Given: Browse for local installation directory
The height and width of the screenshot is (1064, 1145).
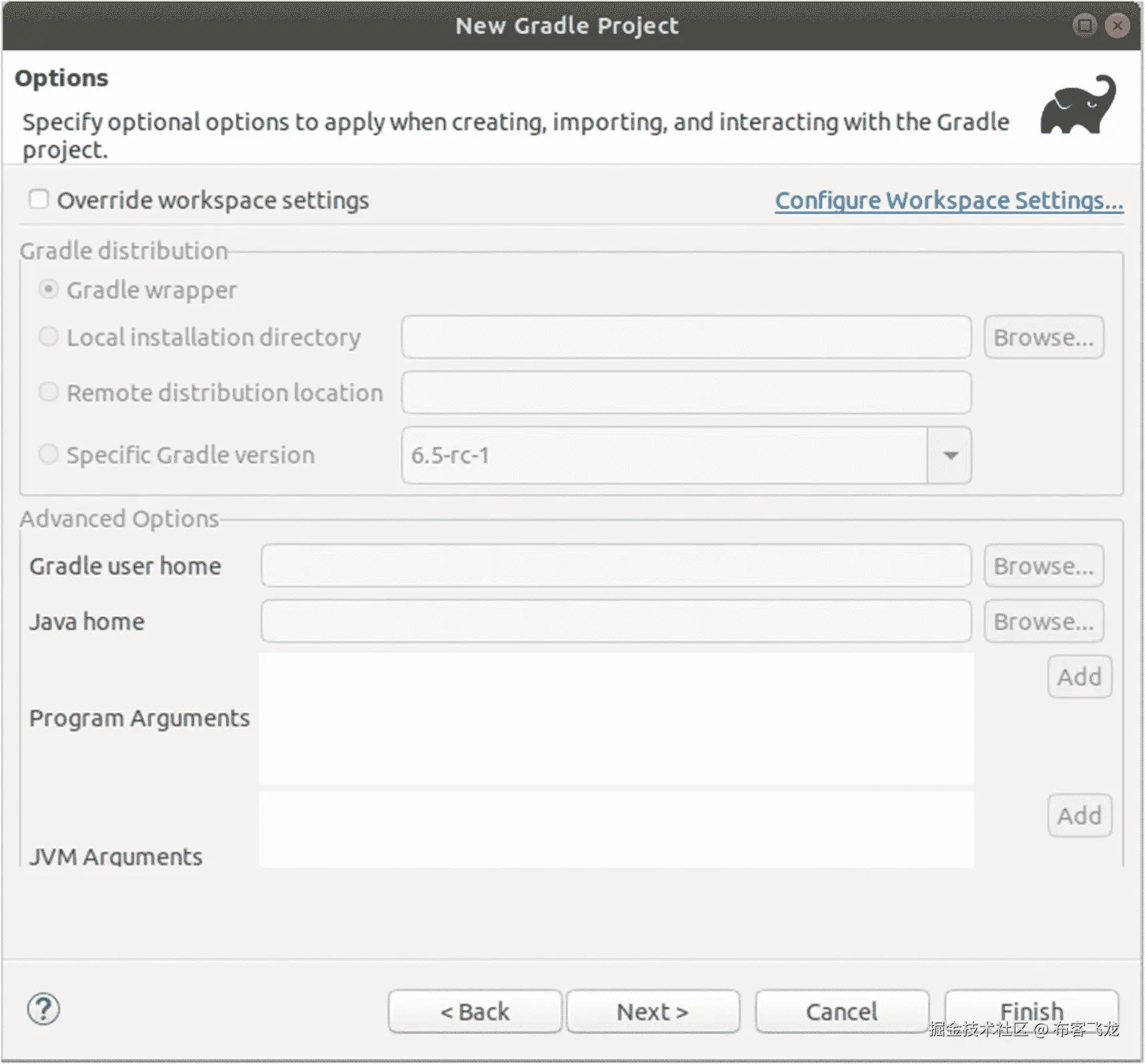Looking at the screenshot, I should pyautogui.click(x=1044, y=337).
